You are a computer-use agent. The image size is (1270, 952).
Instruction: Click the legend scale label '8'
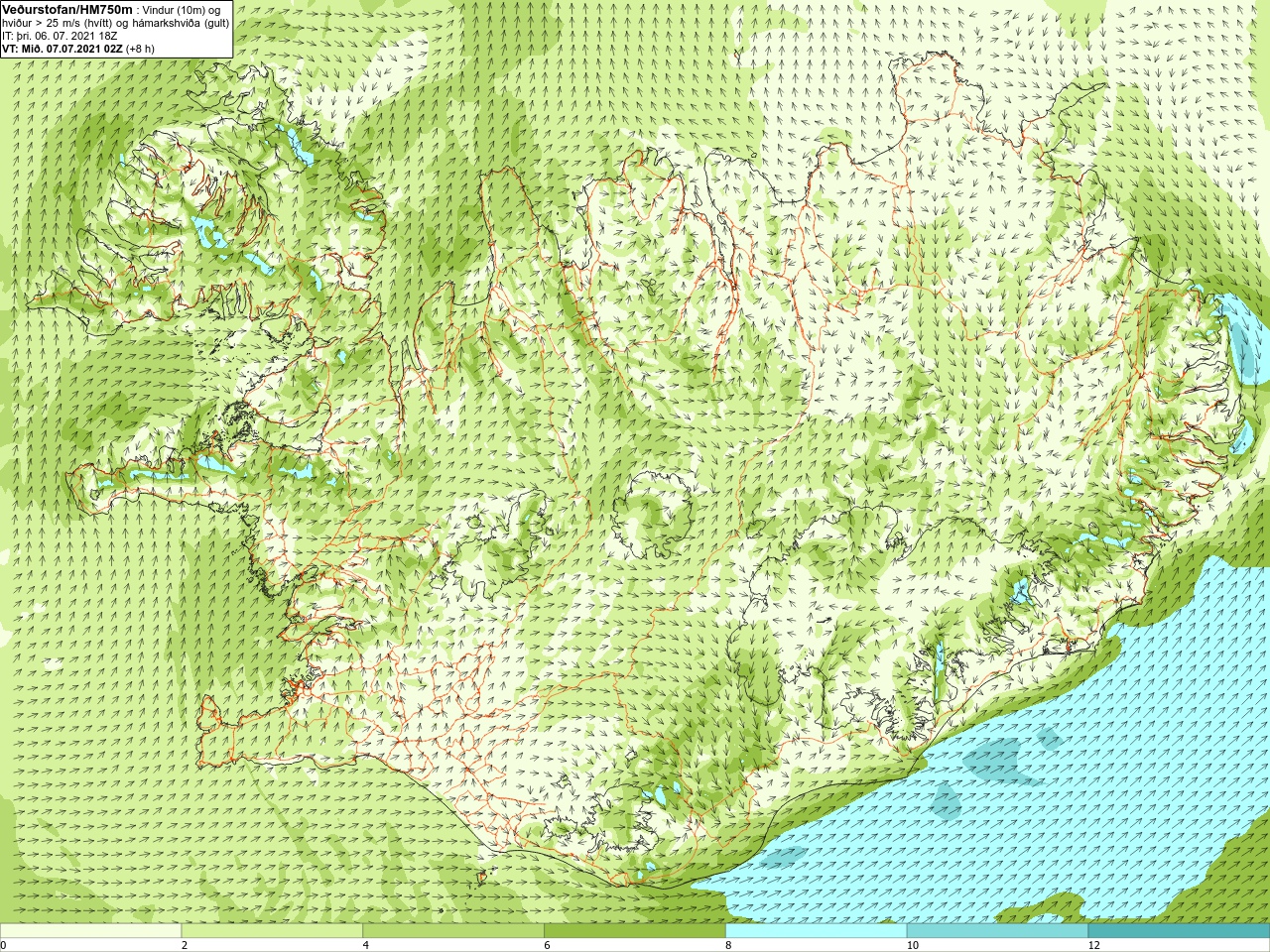coord(728,945)
